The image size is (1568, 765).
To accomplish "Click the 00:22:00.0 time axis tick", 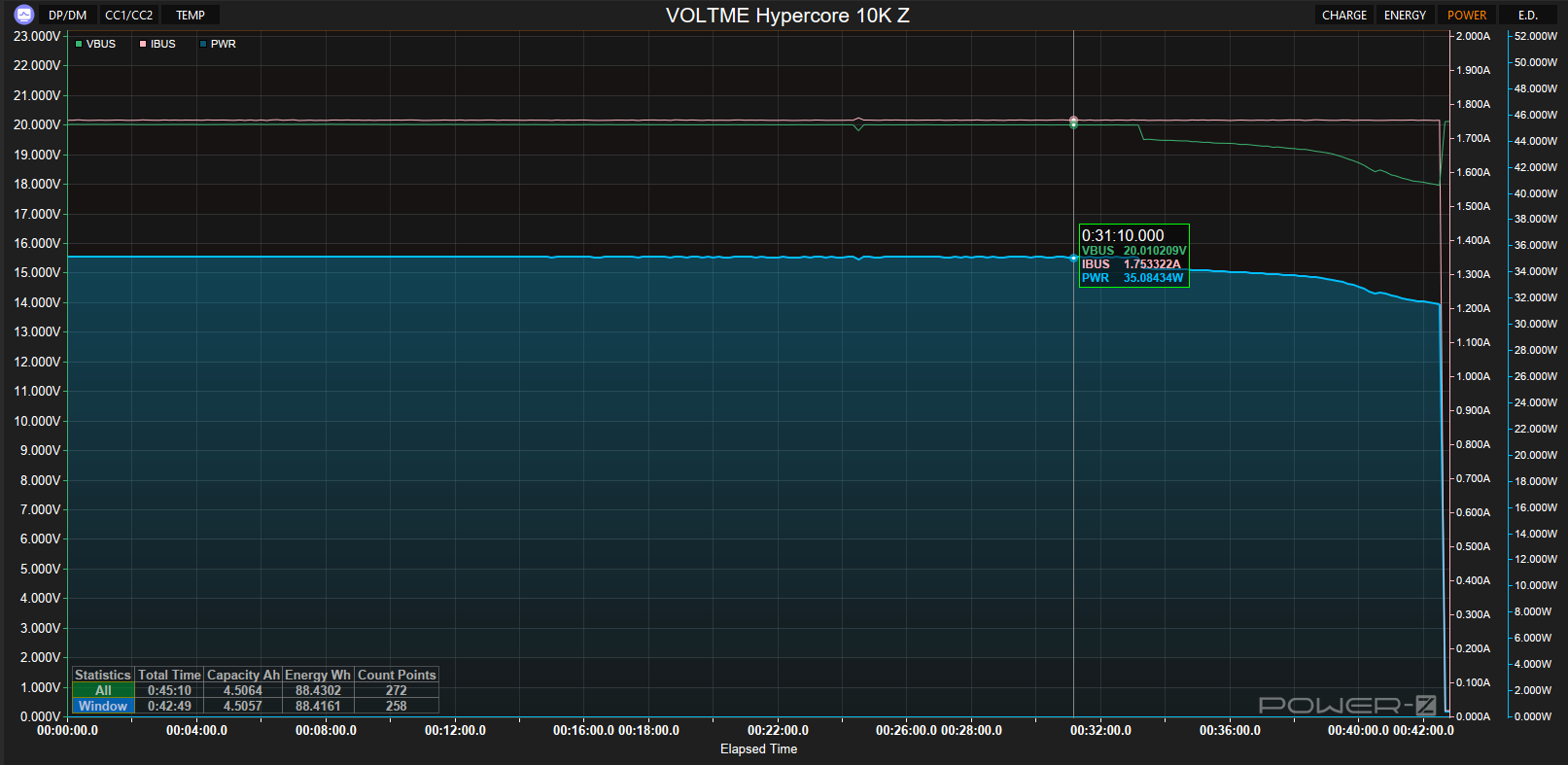I will (x=778, y=730).
